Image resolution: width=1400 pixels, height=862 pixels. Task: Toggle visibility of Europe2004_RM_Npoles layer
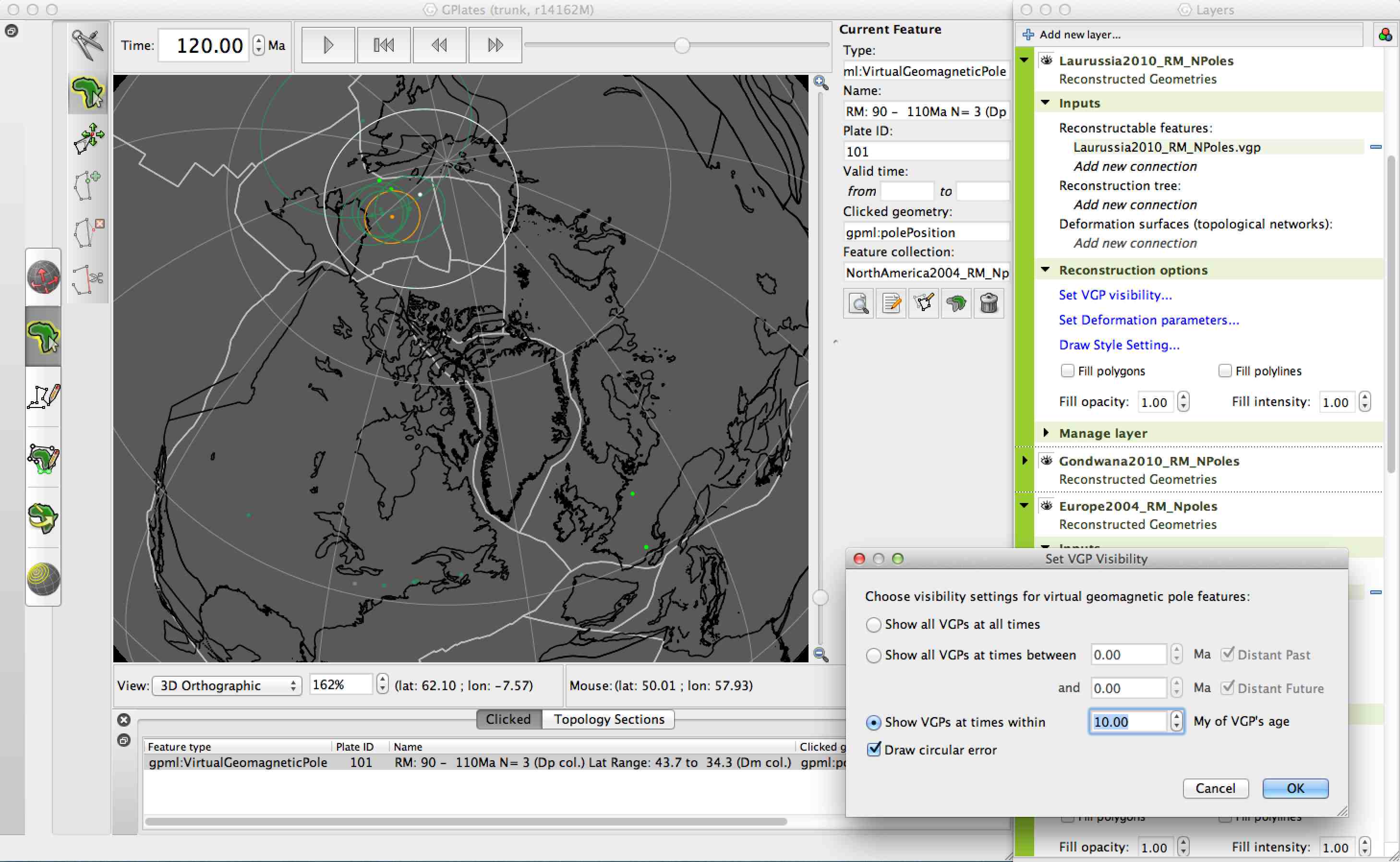pos(1046,506)
